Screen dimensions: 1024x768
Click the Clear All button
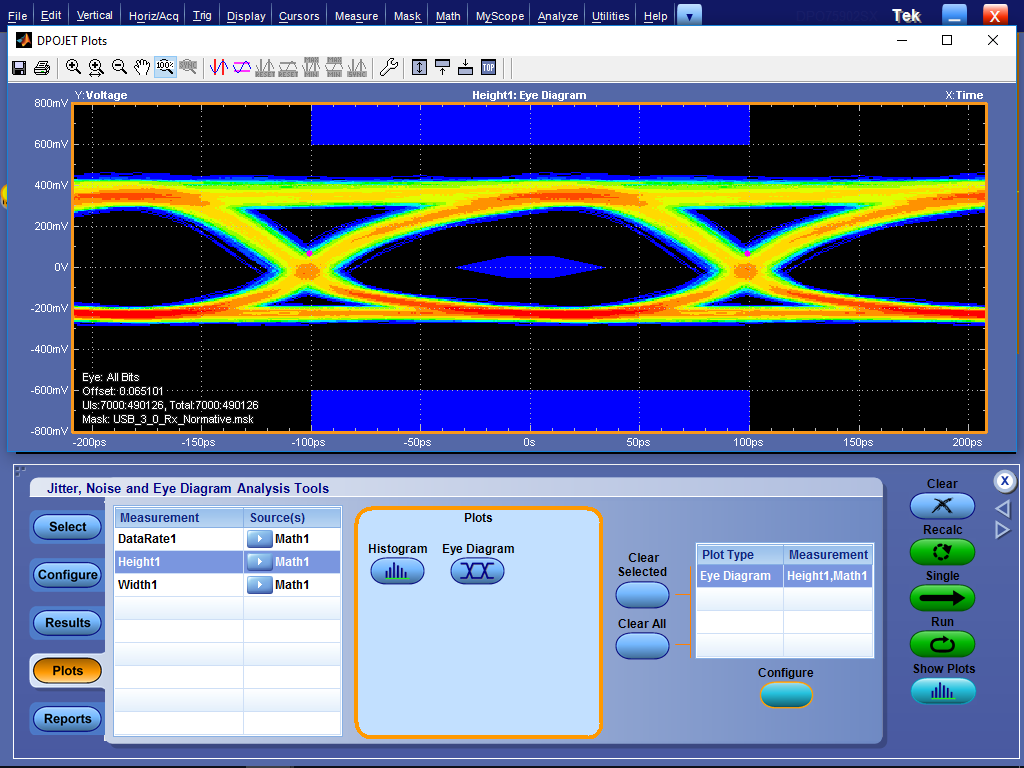(643, 646)
